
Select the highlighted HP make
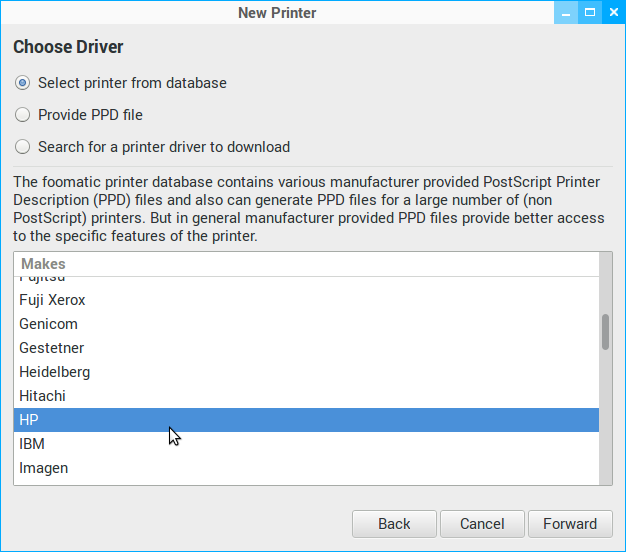click(29, 420)
